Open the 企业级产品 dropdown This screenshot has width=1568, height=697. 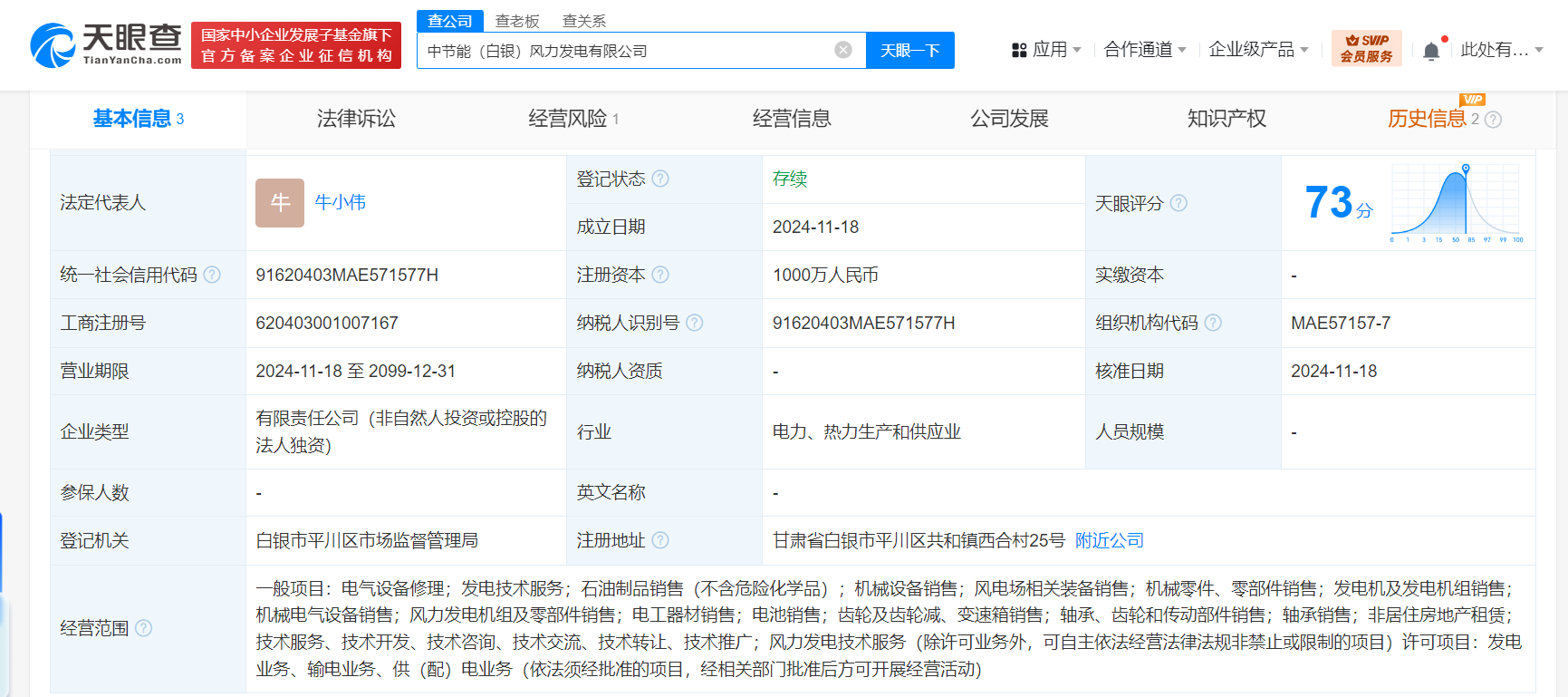[1257, 50]
